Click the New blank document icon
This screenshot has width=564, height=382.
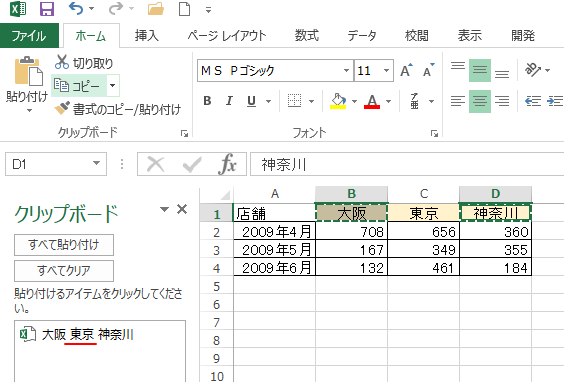coord(185,9)
